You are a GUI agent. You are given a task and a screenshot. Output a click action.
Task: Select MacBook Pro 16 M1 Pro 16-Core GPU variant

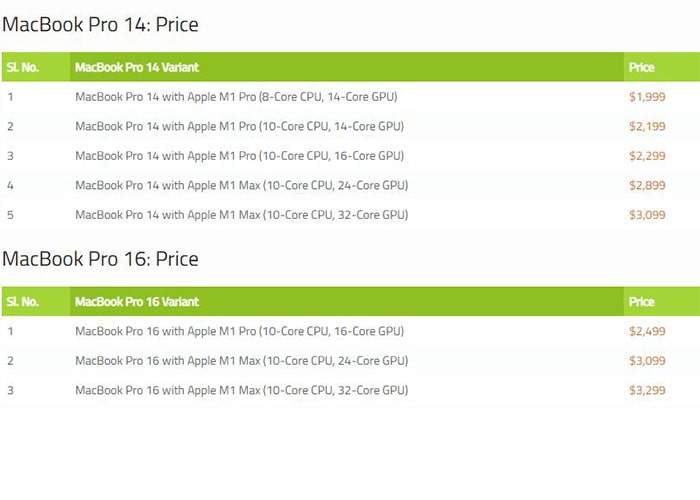[239, 331]
